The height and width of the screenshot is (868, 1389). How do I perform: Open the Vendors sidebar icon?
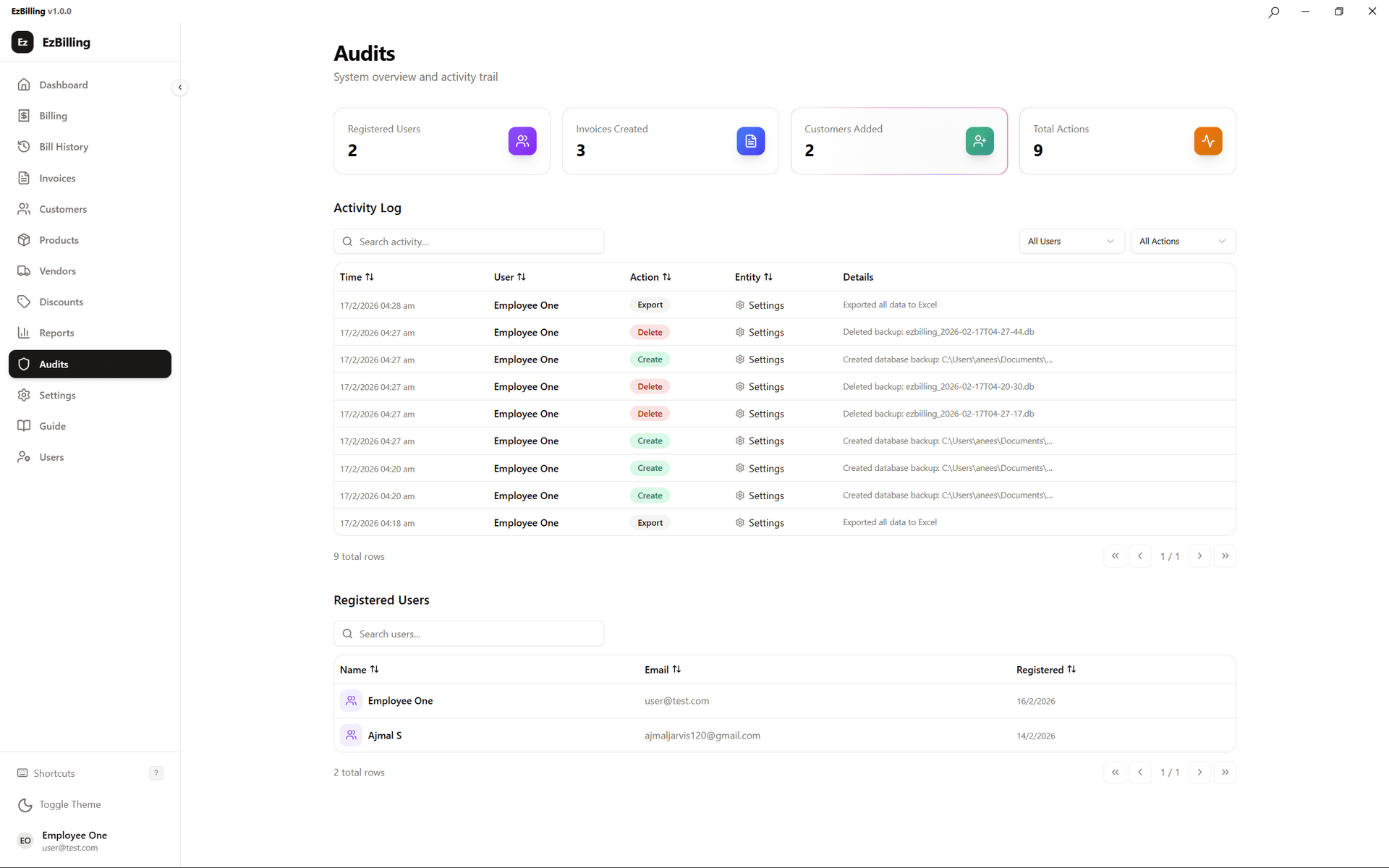pyautogui.click(x=24, y=271)
